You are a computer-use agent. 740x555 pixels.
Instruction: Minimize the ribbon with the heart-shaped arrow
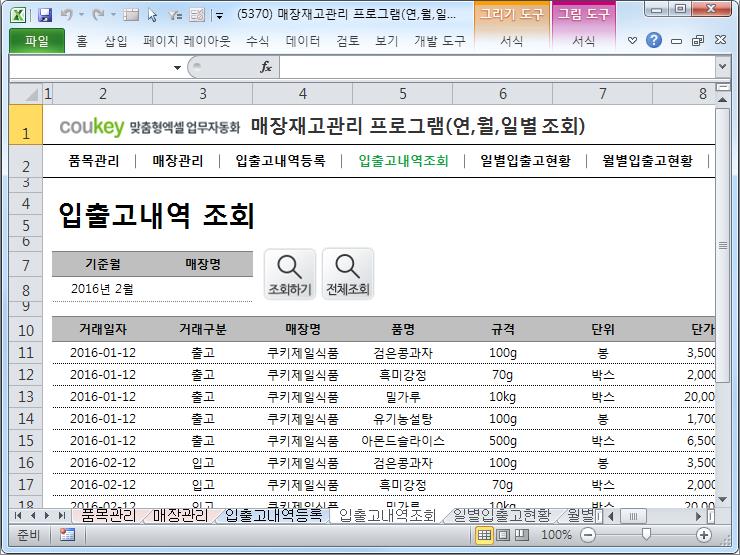[632, 41]
